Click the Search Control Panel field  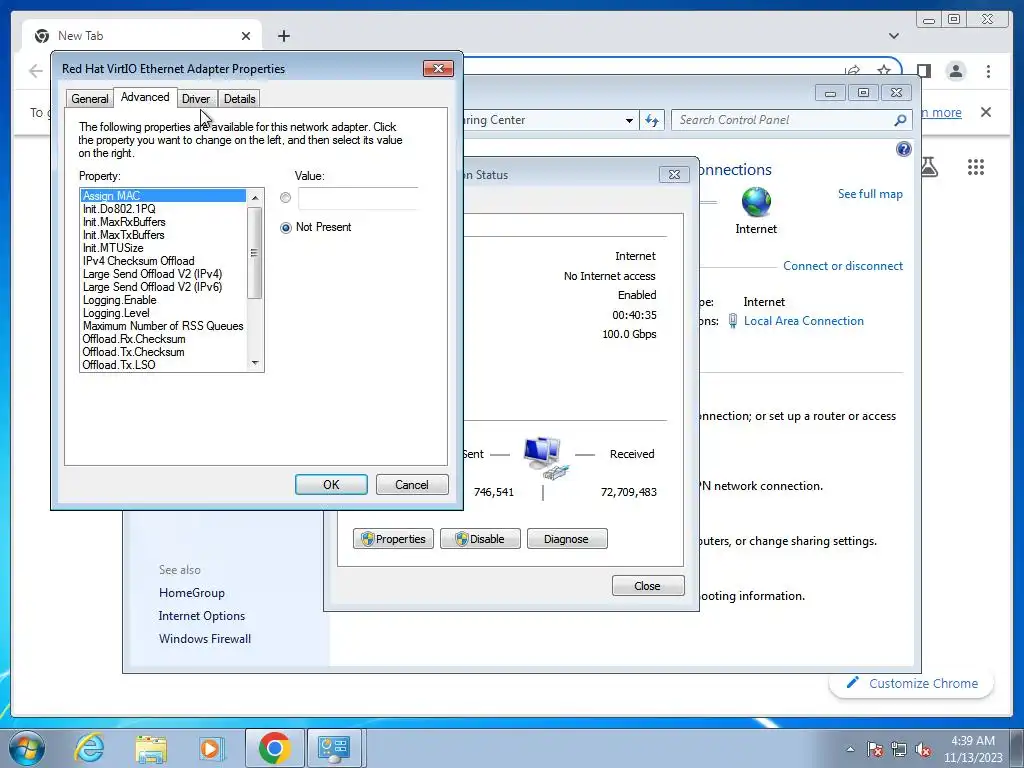pos(784,120)
